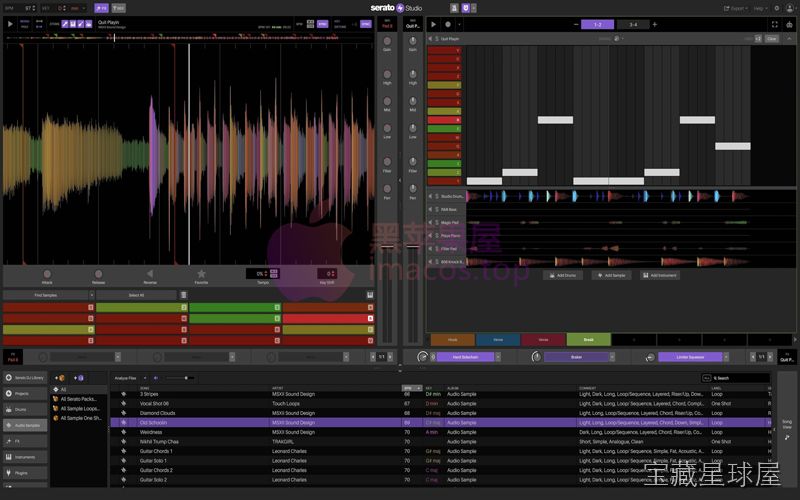
Task: Open Plugins library section
Action: coord(25,472)
